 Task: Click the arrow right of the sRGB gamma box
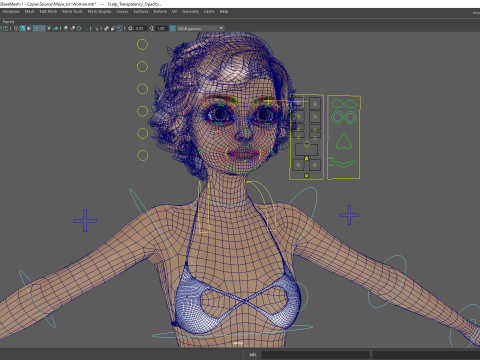tap(221, 28)
